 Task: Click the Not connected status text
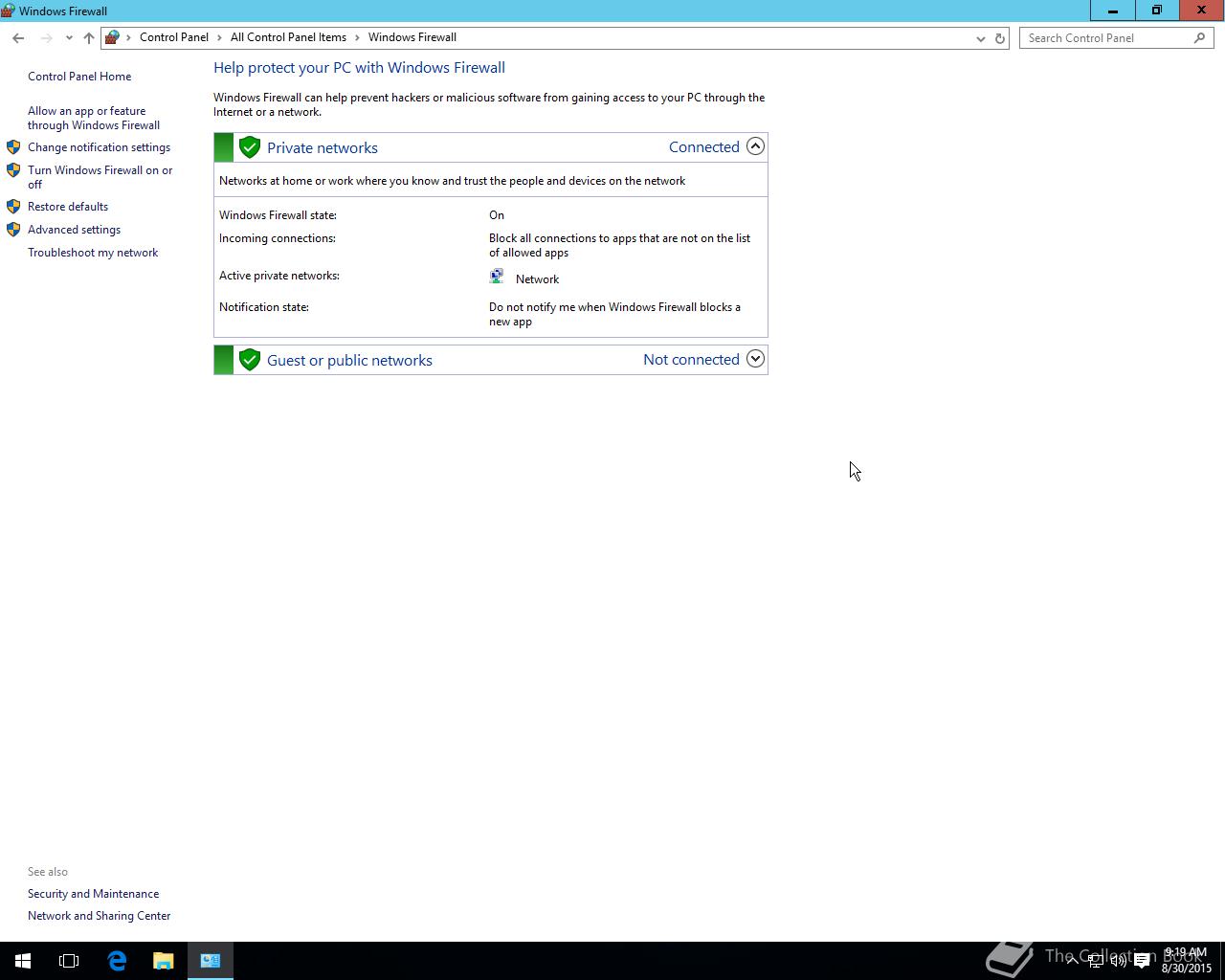pos(691,359)
